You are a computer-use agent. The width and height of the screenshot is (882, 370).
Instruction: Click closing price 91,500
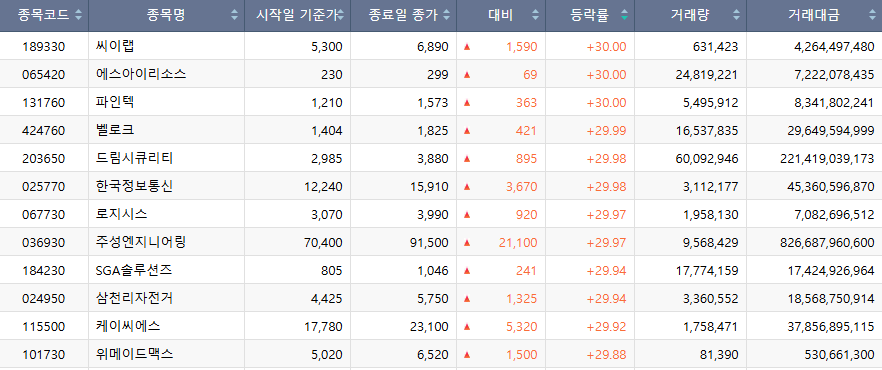coord(430,243)
